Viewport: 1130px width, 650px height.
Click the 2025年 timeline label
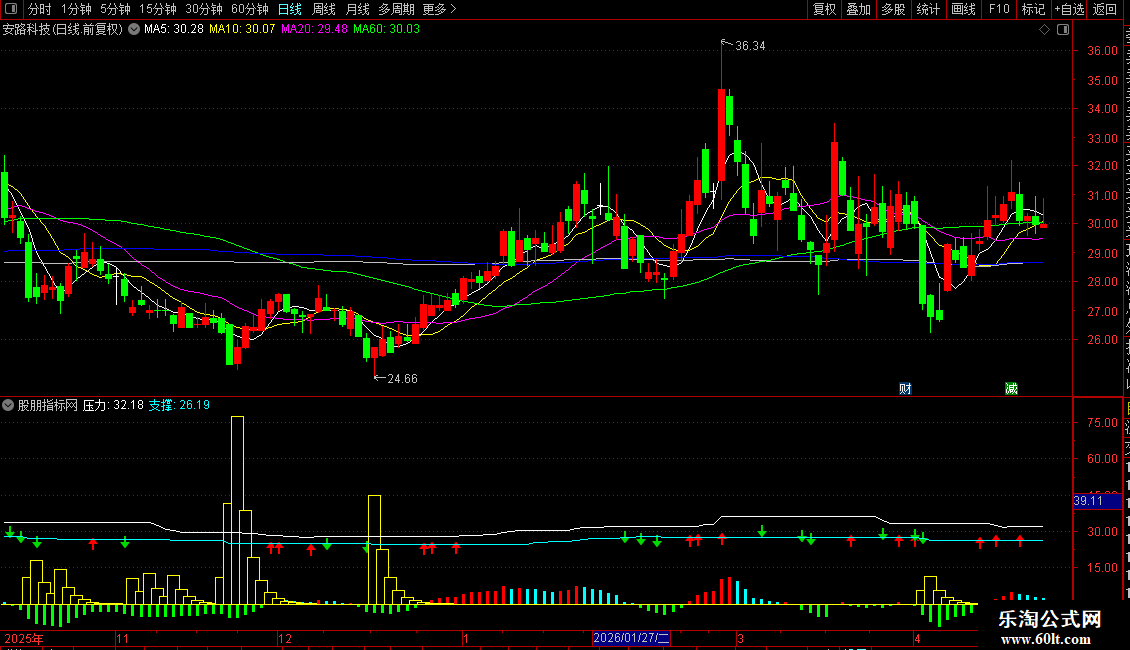pos(24,638)
